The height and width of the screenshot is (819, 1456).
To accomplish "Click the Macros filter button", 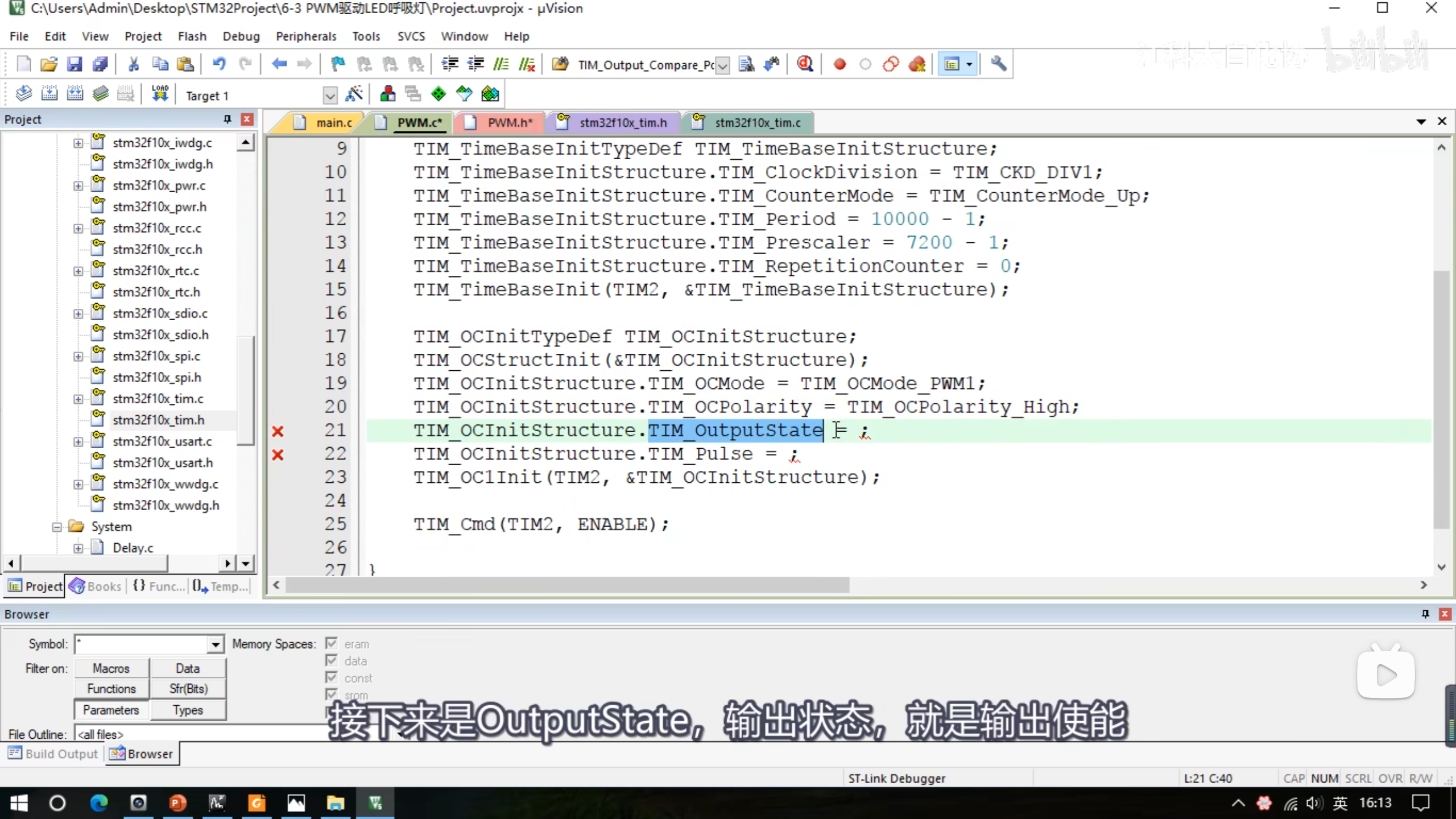I will tap(111, 668).
